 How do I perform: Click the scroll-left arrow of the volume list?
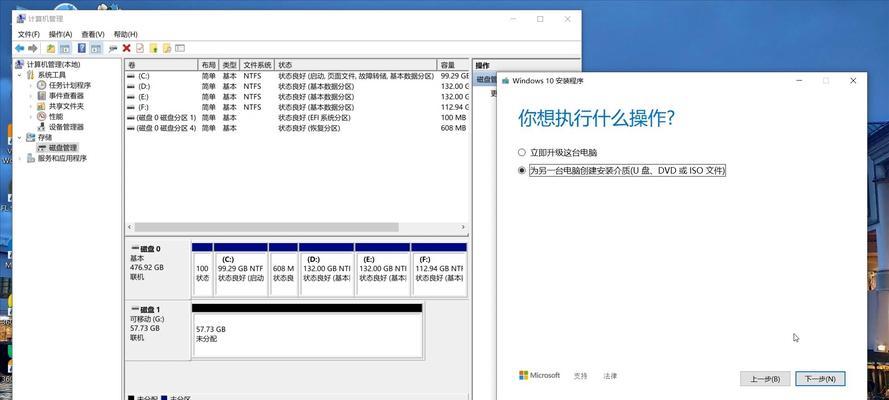[129, 227]
